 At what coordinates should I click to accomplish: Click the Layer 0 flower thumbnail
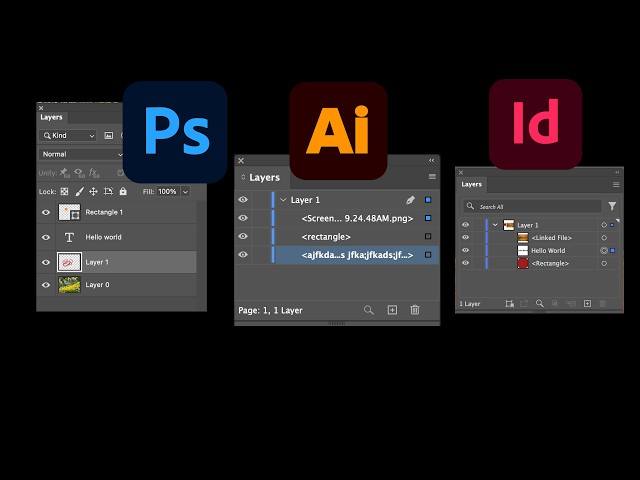click(69, 285)
